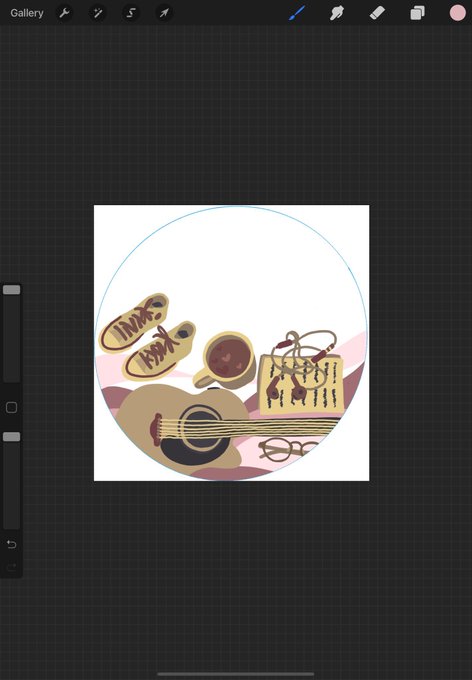
Task: Tap the guitar sound hole on canvas
Action: (x=199, y=435)
